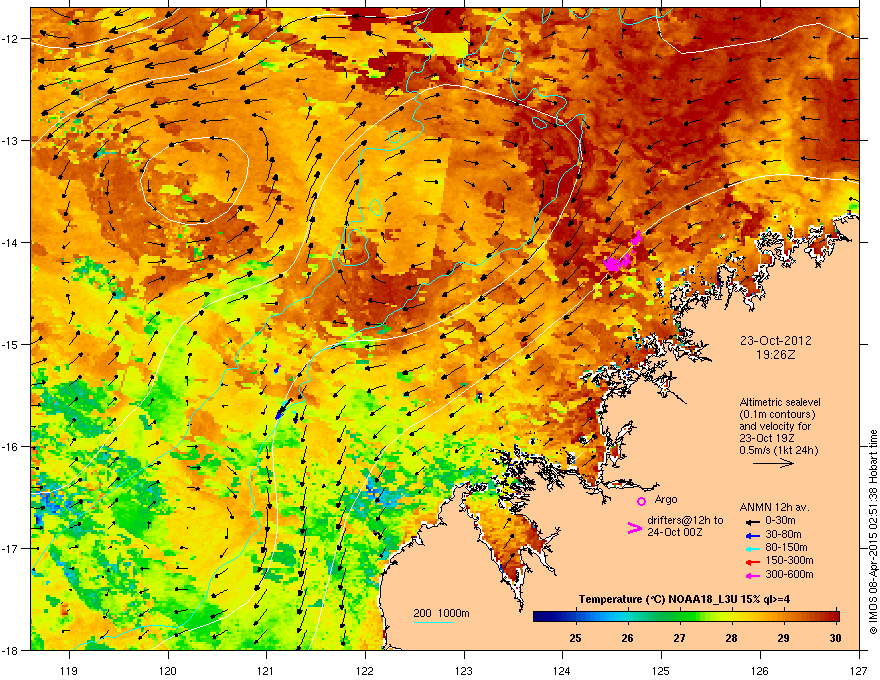Click latitude axis label -13
The width and height of the screenshot is (880, 680).
coord(11,140)
